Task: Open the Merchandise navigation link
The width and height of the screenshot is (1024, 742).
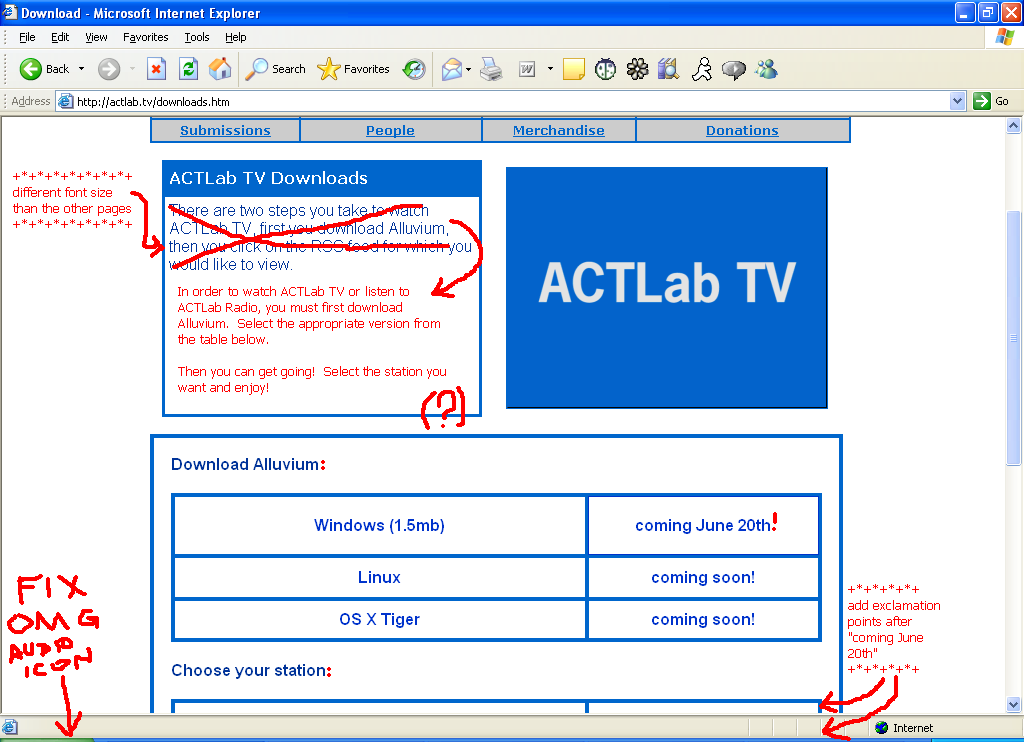Action: pyautogui.click(x=558, y=130)
